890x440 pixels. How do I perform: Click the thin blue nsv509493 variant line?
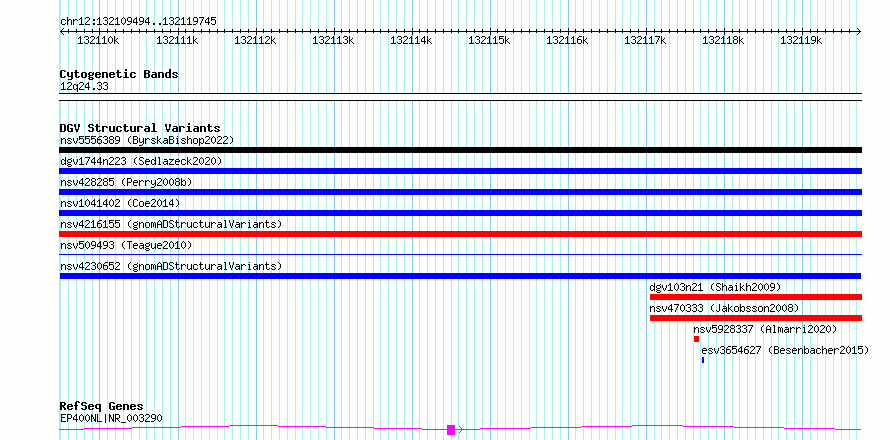[x=460, y=255]
